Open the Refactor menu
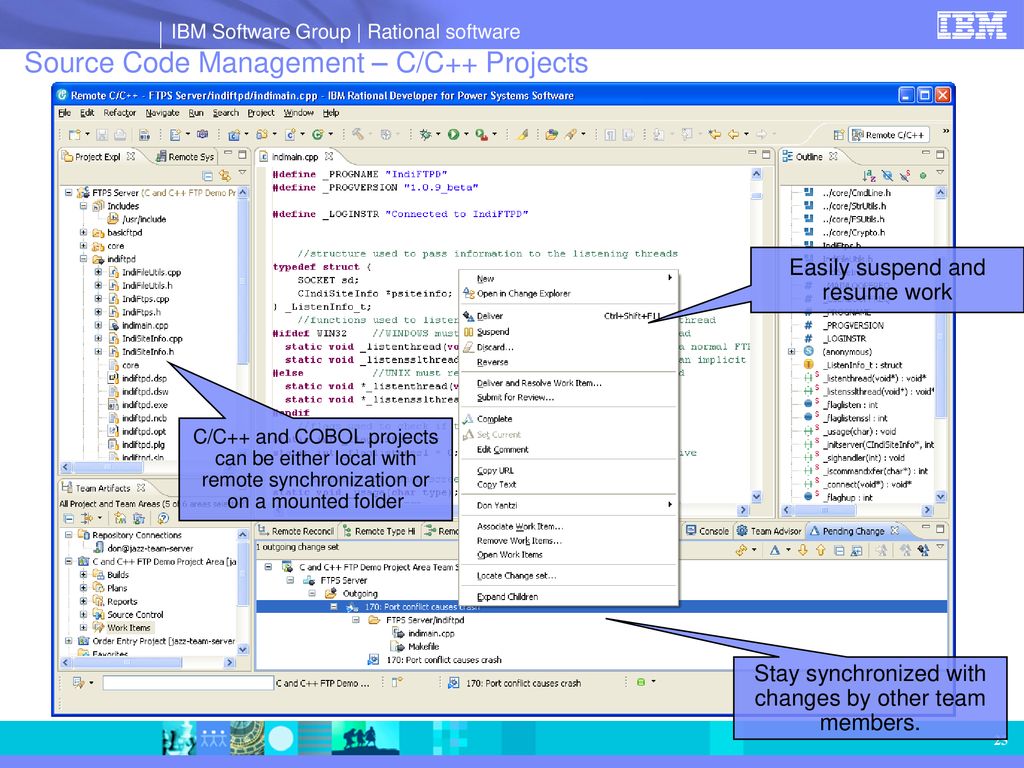This screenshot has height=768, width=1024. click(x=120, y=113)
